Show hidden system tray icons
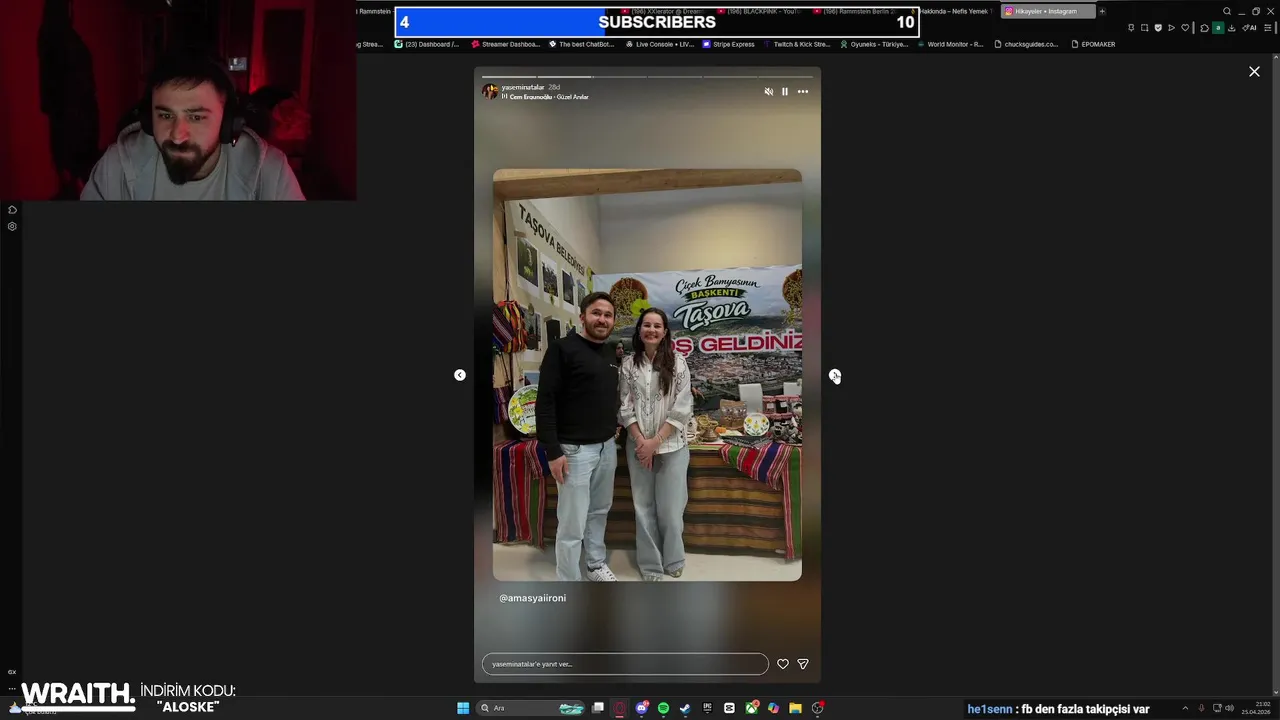 [x=1185, y=708]
